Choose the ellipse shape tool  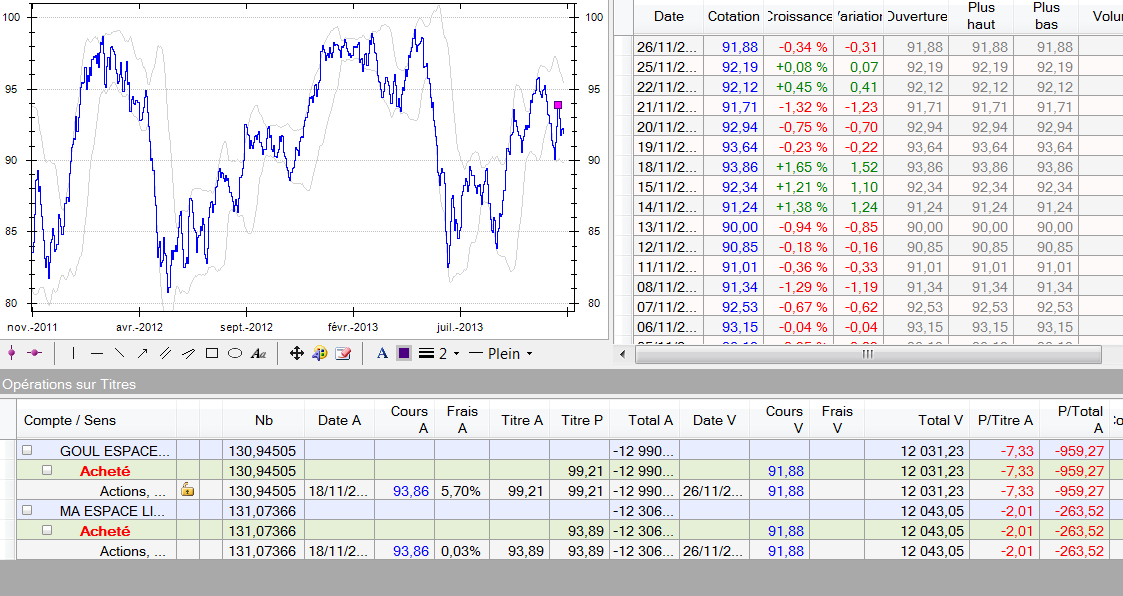[235, 353]
